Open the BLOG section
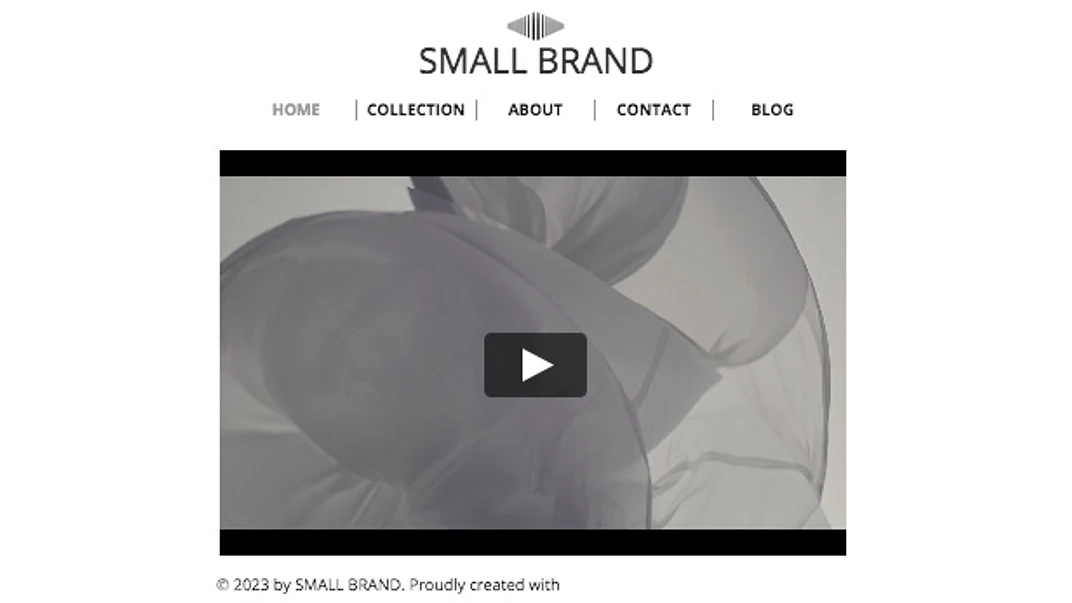Viewport: 1072px width, 603px height. (773, 109)
